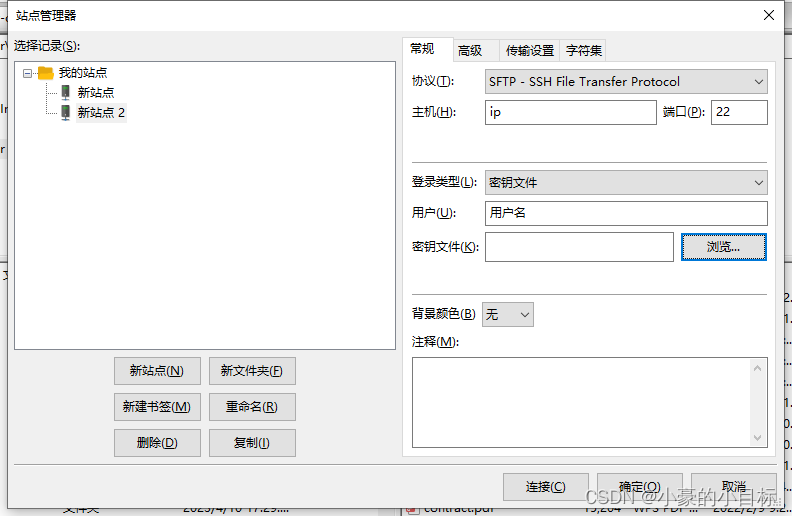Click the 取消 cancel button
Viewport: 792px width, 516px height.
click(x=733, y=487)
